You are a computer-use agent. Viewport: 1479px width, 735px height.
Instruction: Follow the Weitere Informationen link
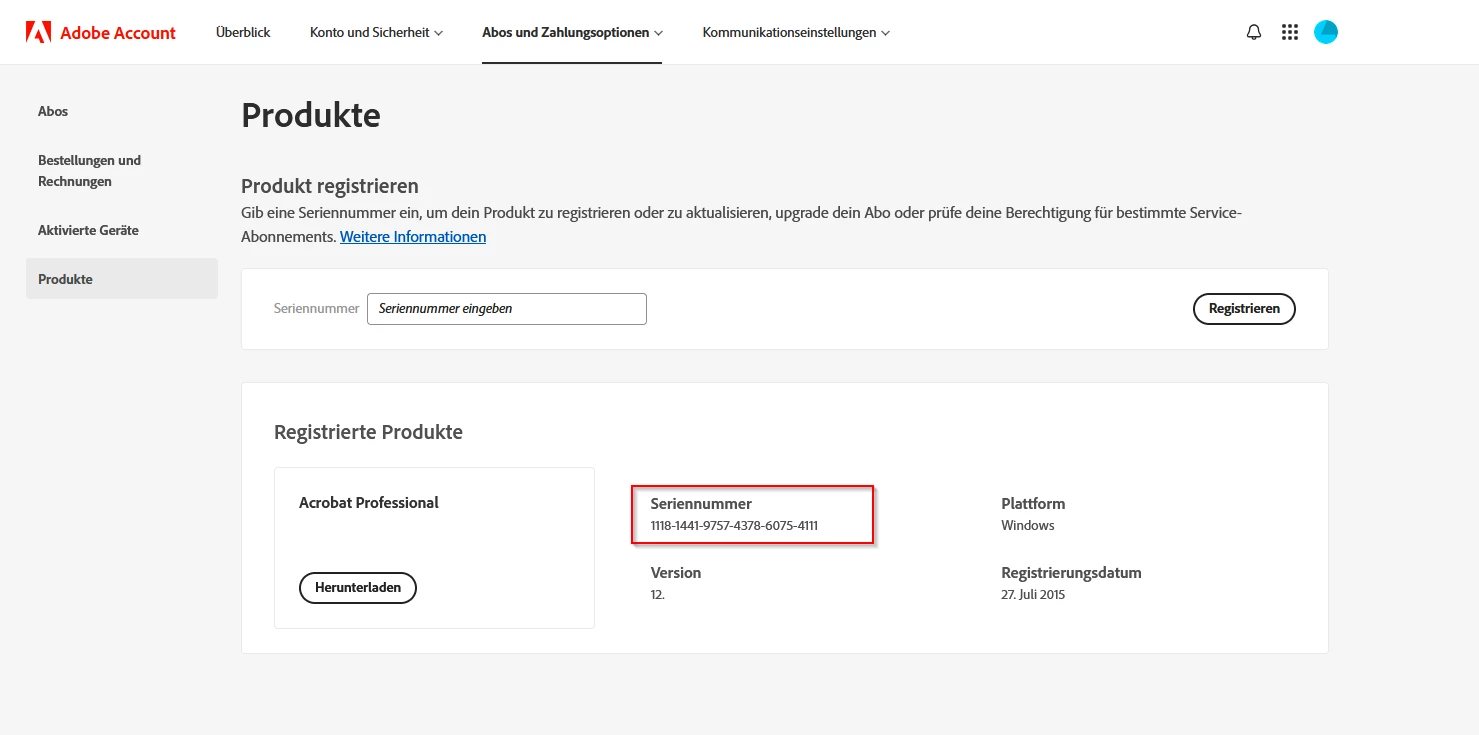pyautogui.click(x=413, y=237)
